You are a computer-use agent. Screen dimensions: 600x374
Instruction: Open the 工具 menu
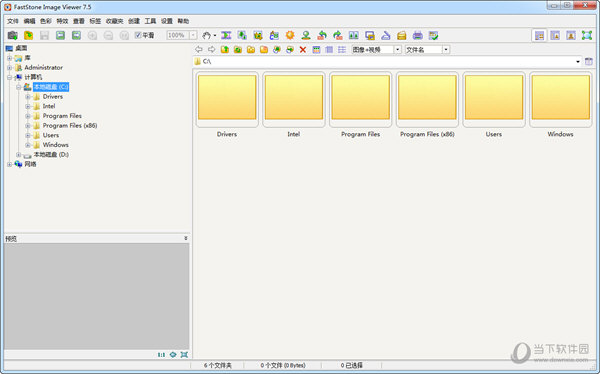click(150, 21)
